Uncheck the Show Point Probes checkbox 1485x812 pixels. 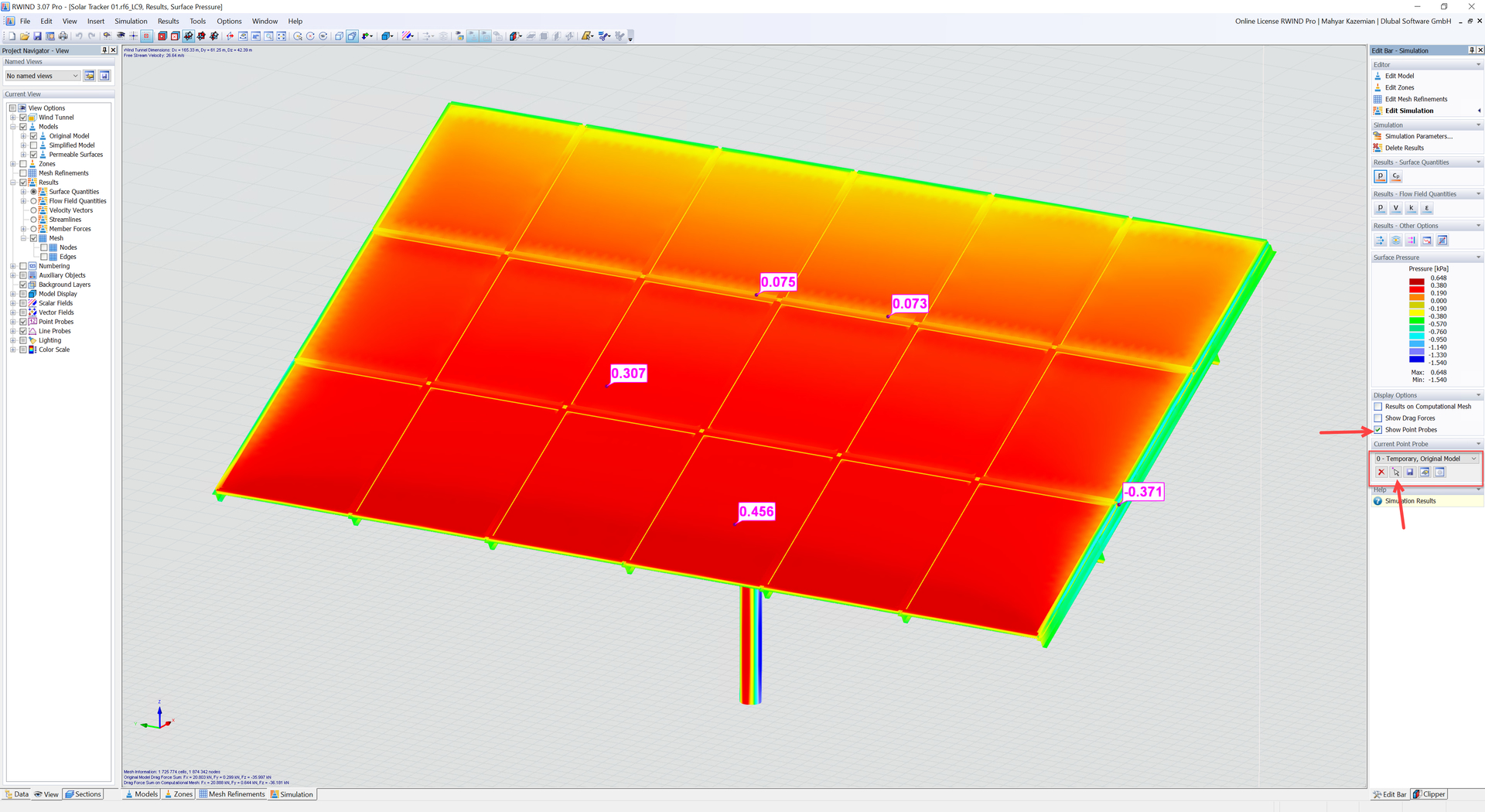pos(1378,430)
